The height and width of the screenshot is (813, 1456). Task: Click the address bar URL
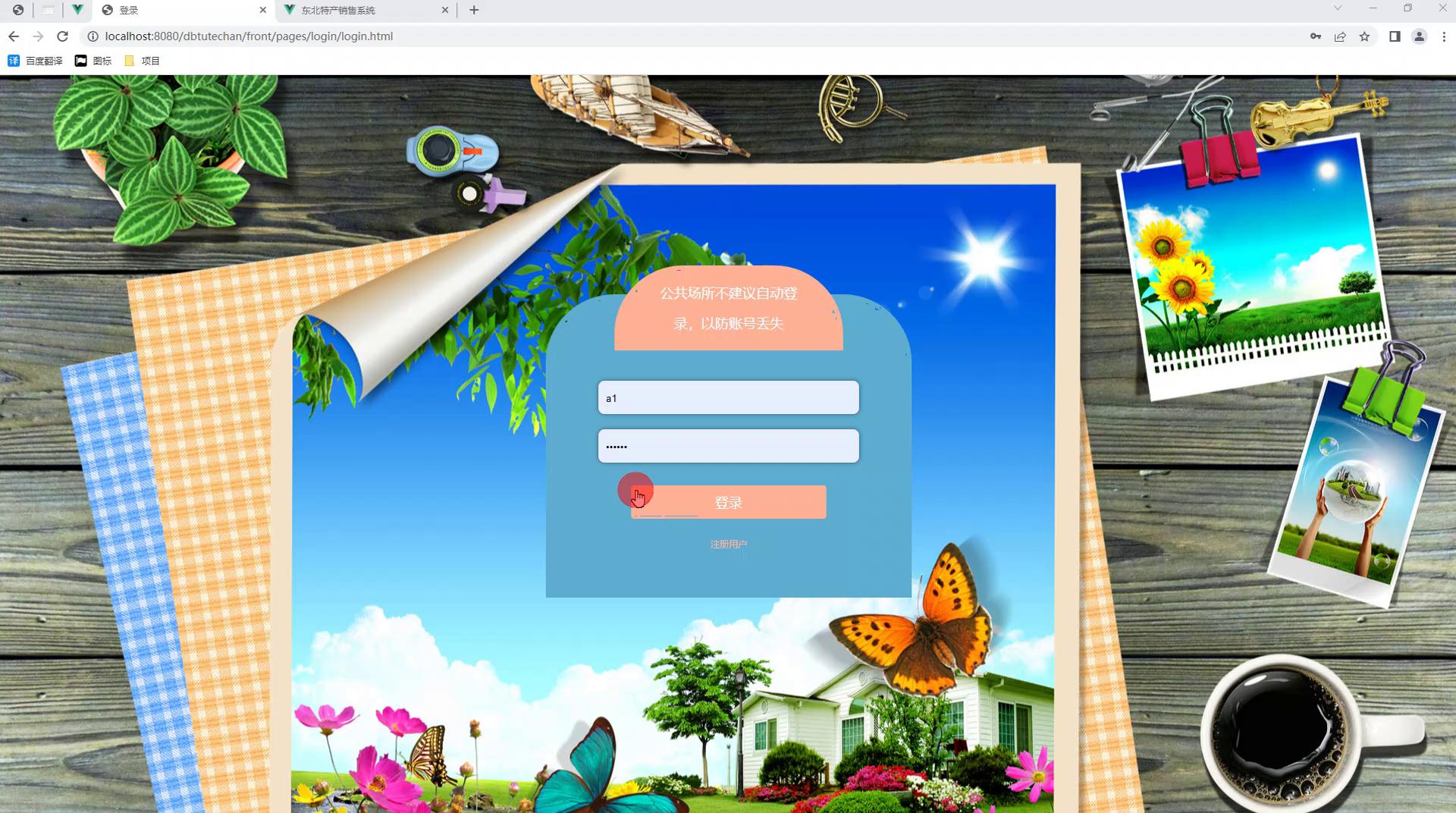pos(249,36)
